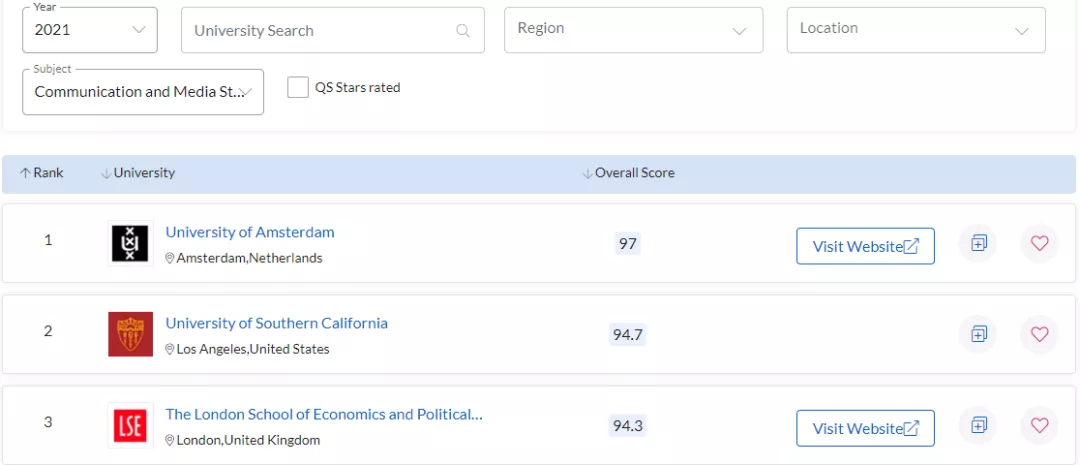Visit Website for University of Amsterdam
This screenshot has height=465, width=1080.
[865, 246]
